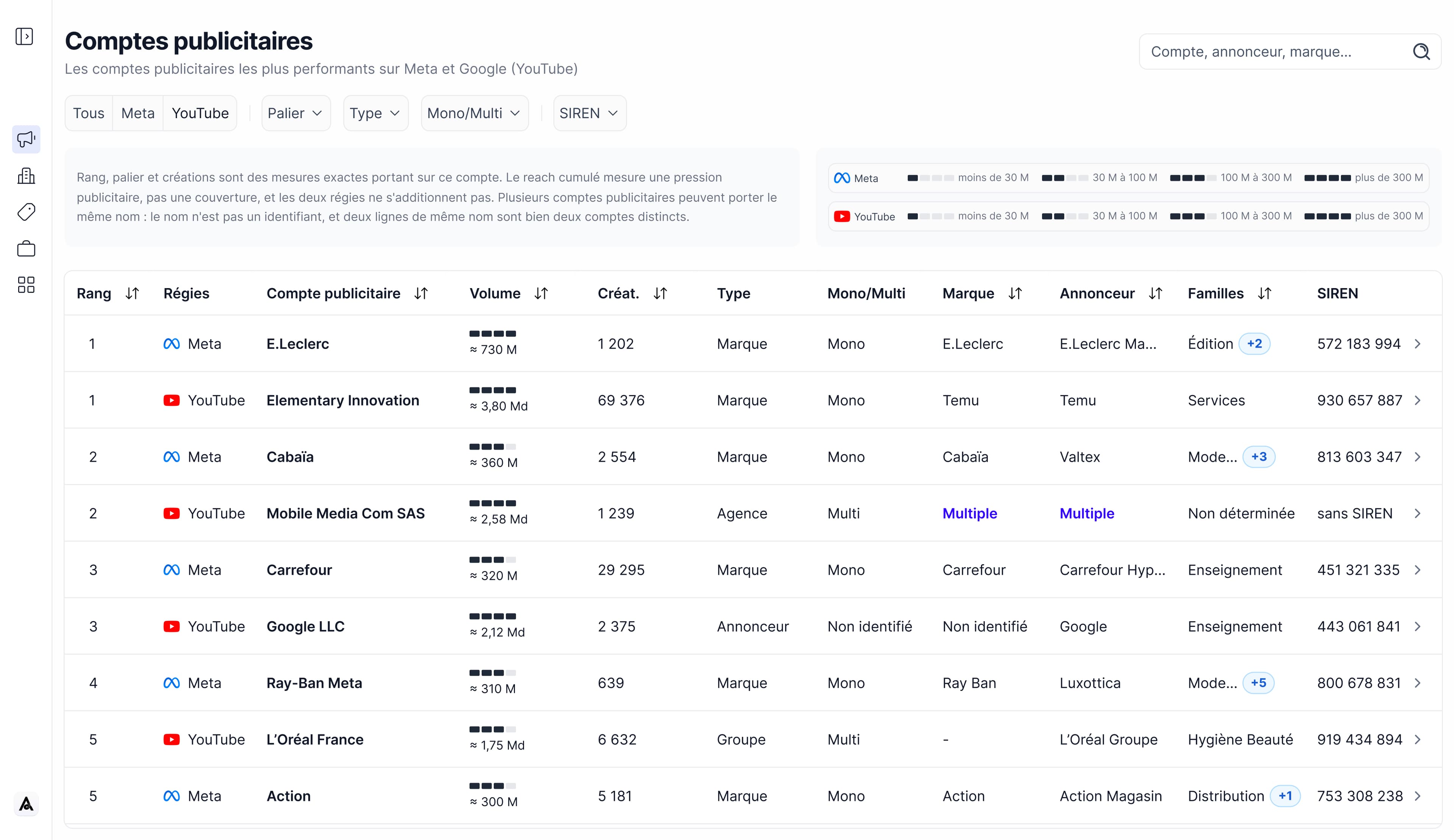
Task: Click the volume bar for E.Leclerc ≈ 730 M
Action: coord(492,334)
